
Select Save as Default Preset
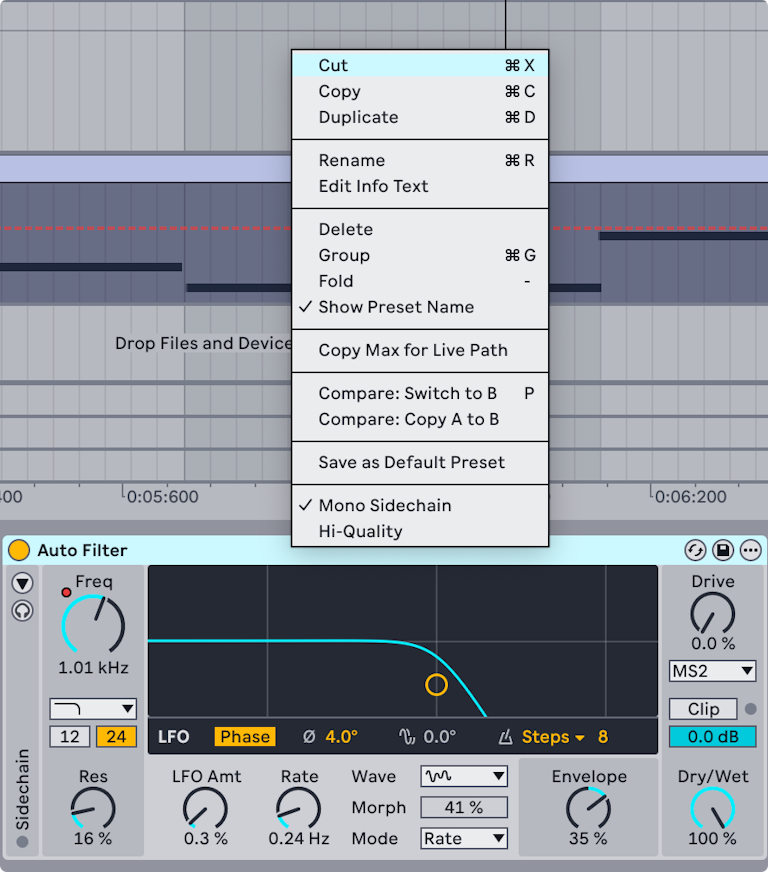pos(411,462)
